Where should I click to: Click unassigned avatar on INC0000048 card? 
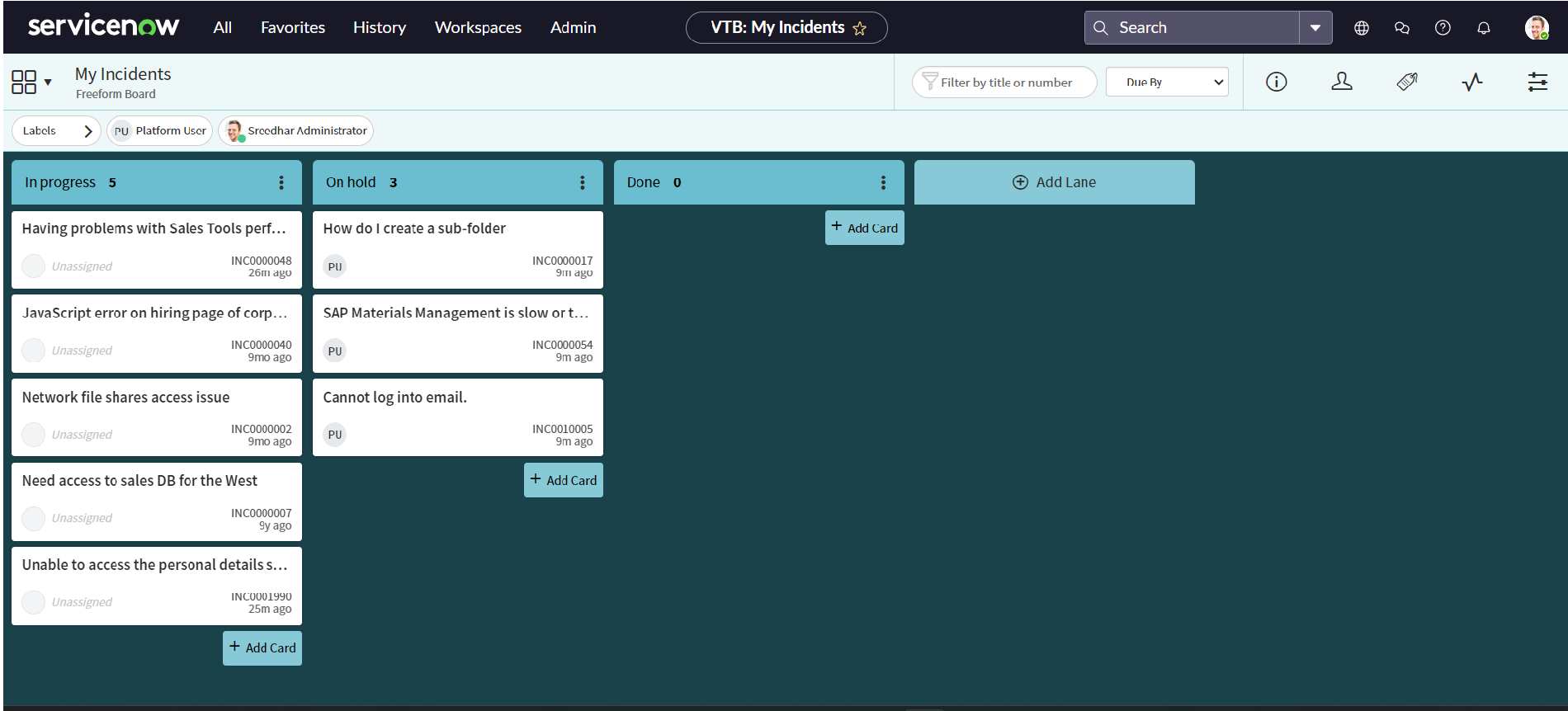tap(33, 266)
